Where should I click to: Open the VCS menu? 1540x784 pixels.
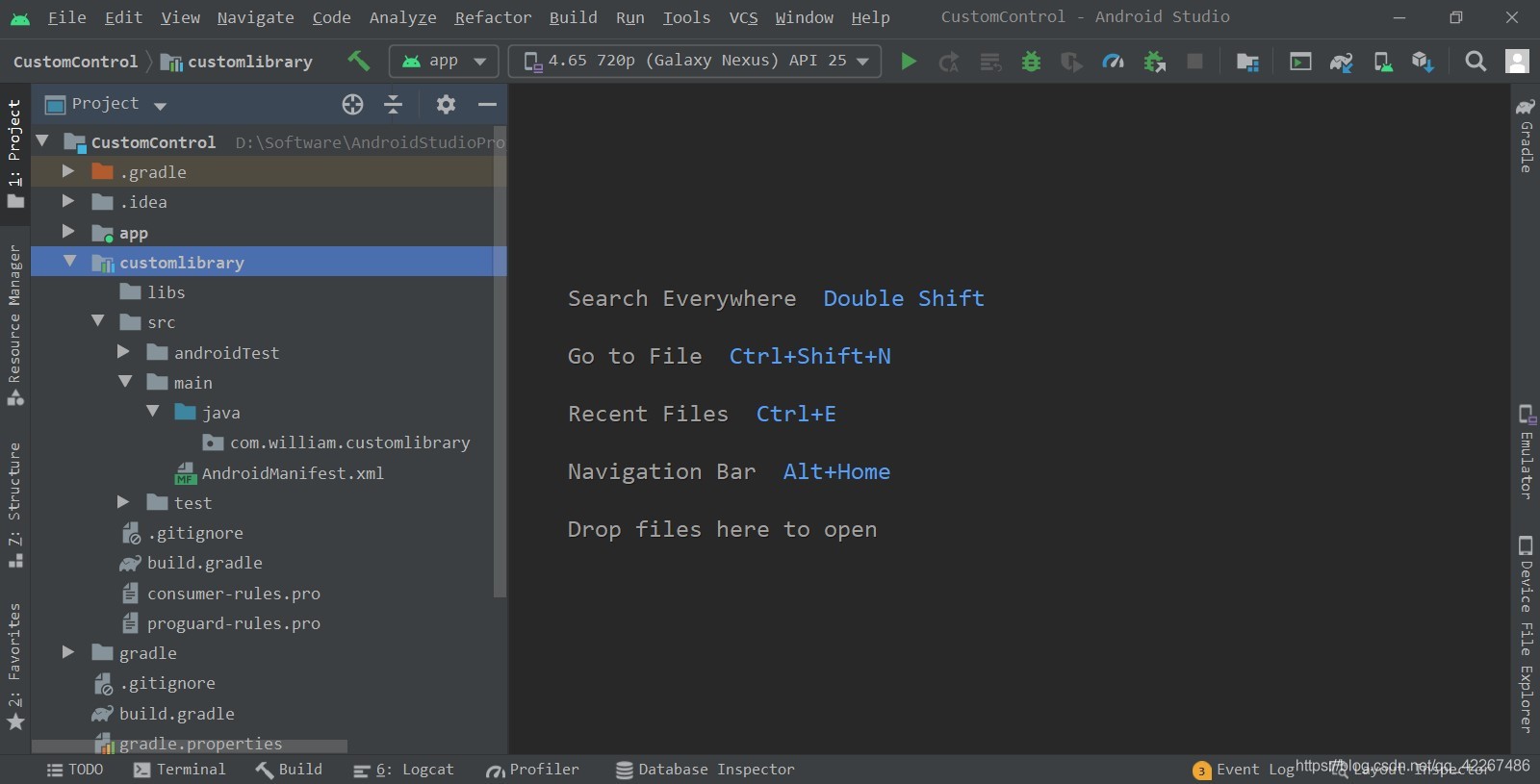[743, 17]
